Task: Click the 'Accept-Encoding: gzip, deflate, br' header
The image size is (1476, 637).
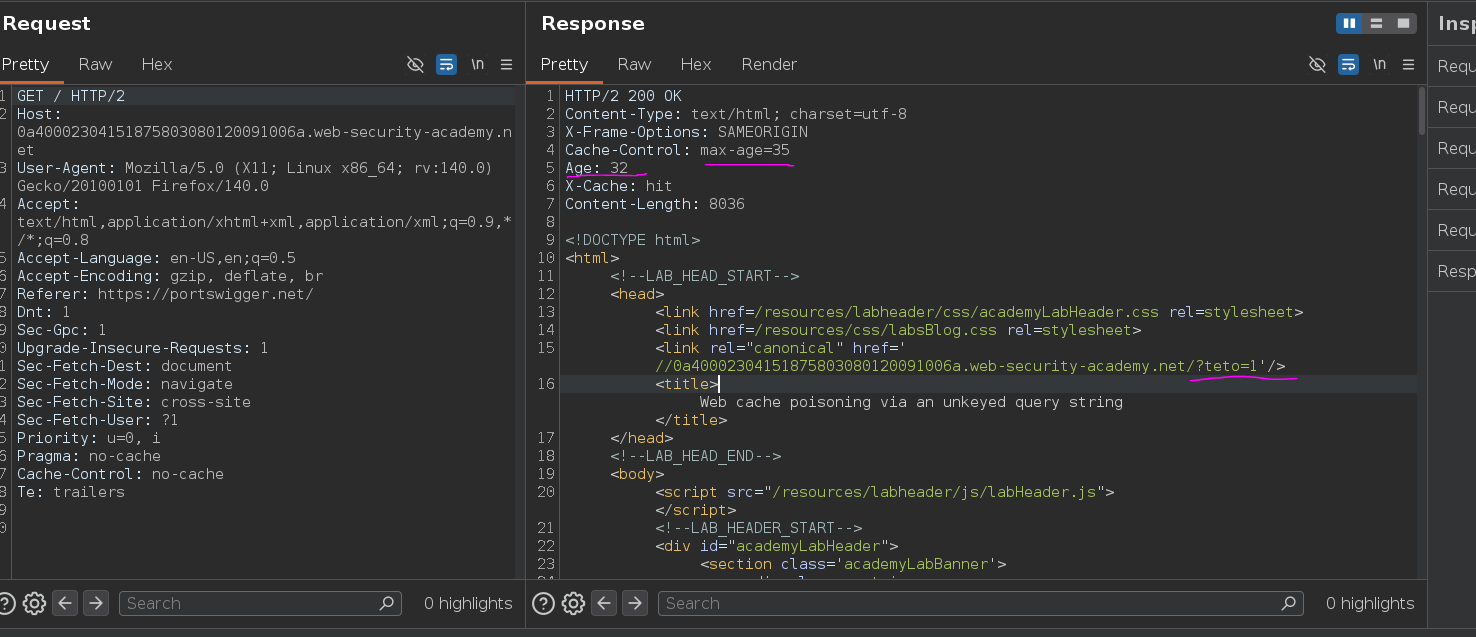Action: [x=170, y=276]
